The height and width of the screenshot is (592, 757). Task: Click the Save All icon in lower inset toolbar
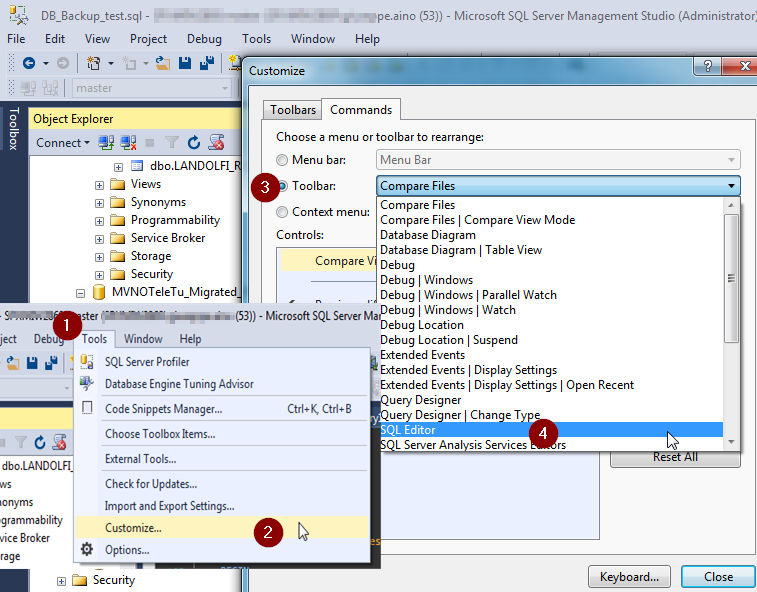click(x=51, y=363)
